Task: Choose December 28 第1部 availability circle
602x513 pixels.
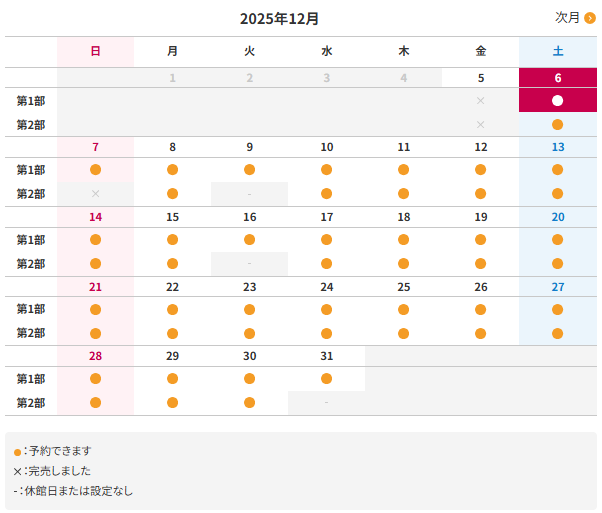Action: 95,379
